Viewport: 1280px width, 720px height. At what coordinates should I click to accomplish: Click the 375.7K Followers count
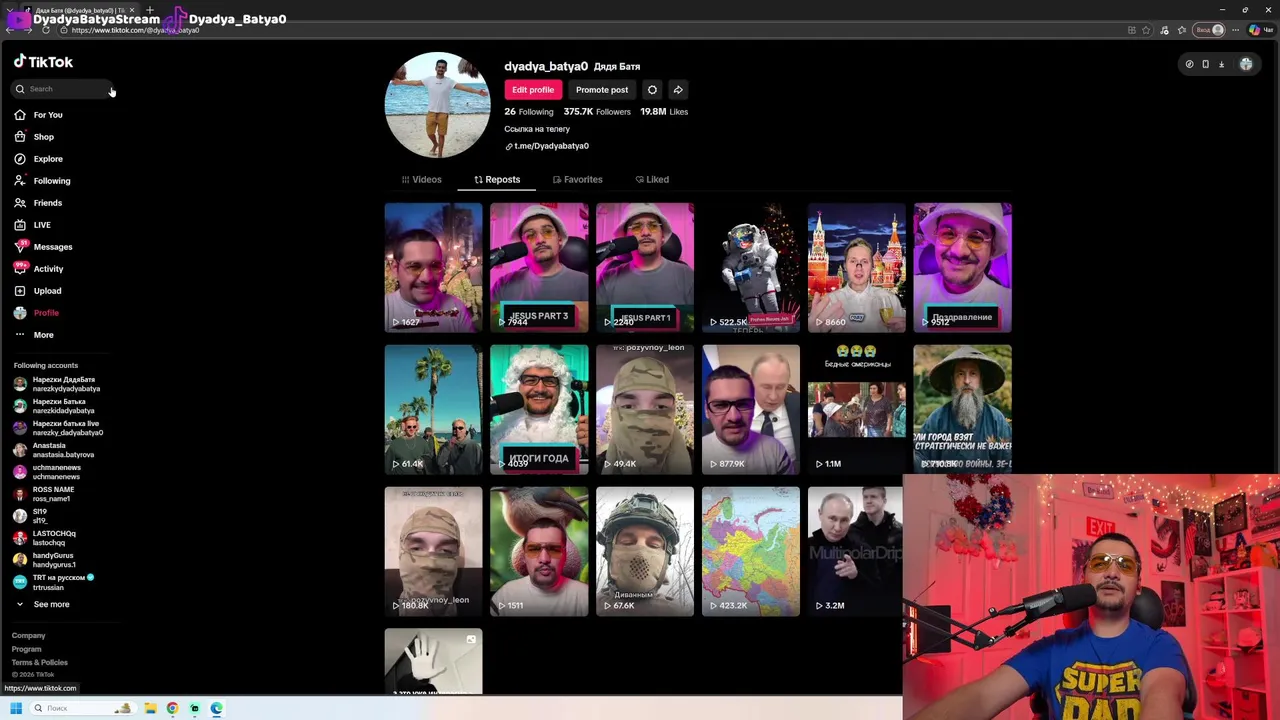click(x=597, y=112)
